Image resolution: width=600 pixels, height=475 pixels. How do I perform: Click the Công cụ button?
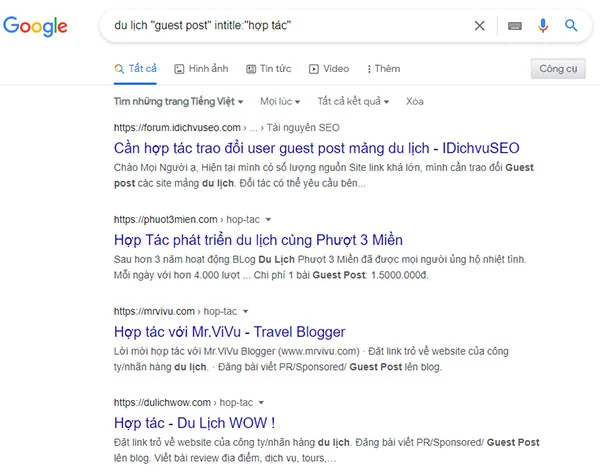[558, 69]
